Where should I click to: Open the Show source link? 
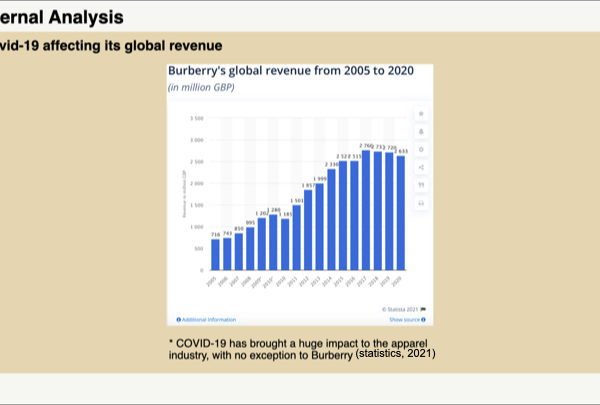tap(407, 320)
